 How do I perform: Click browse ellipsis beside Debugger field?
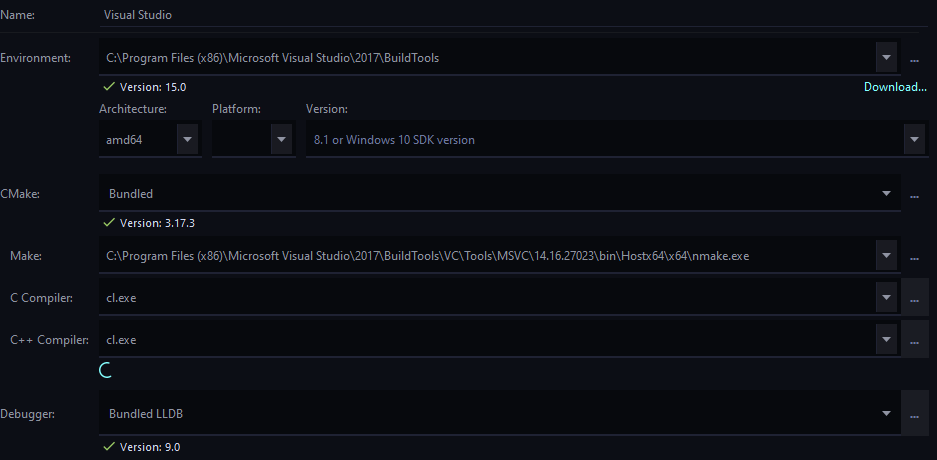[914, 413]
